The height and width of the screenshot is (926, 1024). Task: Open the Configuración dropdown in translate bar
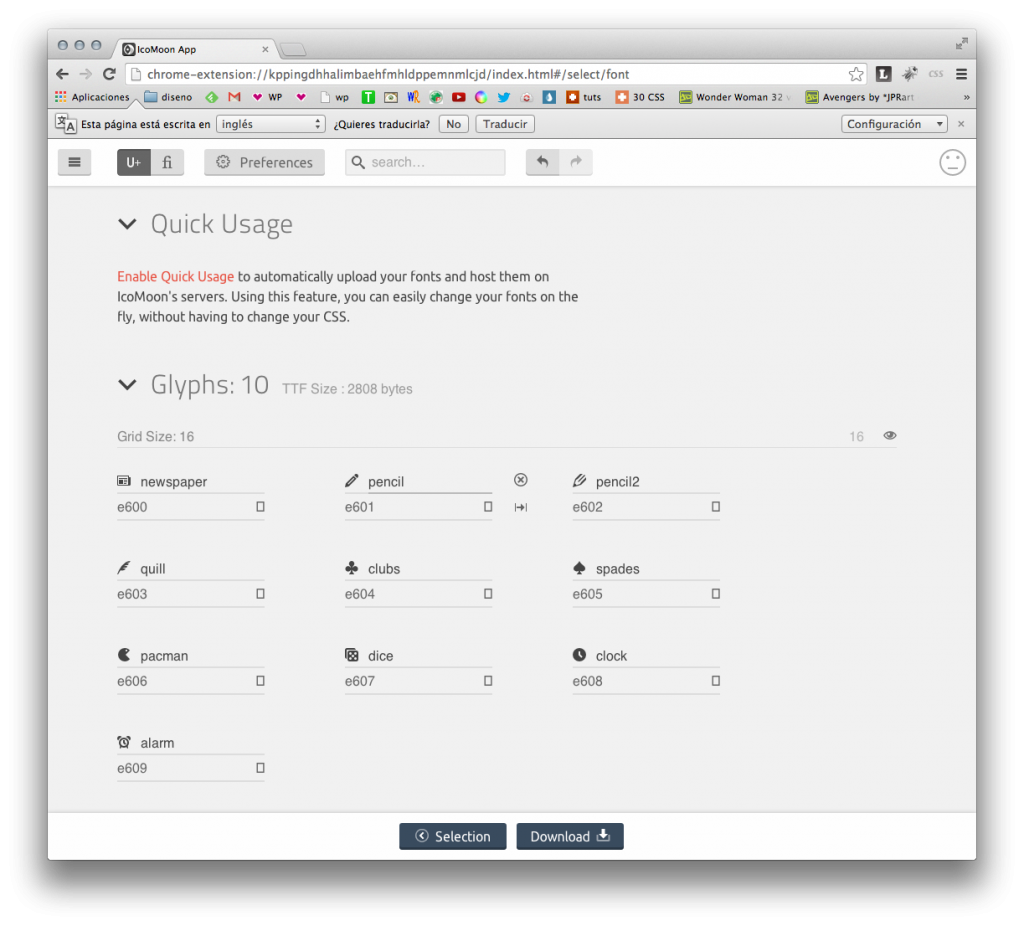894,124
